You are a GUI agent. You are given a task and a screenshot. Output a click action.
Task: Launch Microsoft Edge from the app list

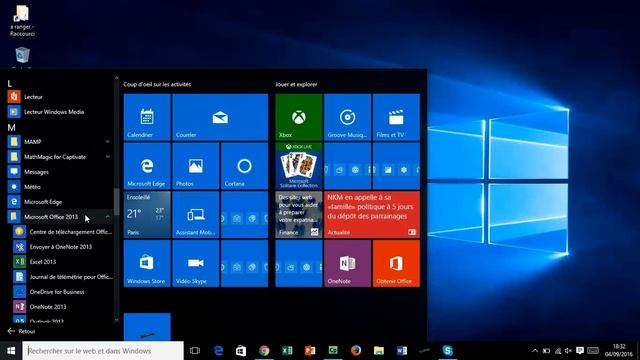(x=59, y=202)
